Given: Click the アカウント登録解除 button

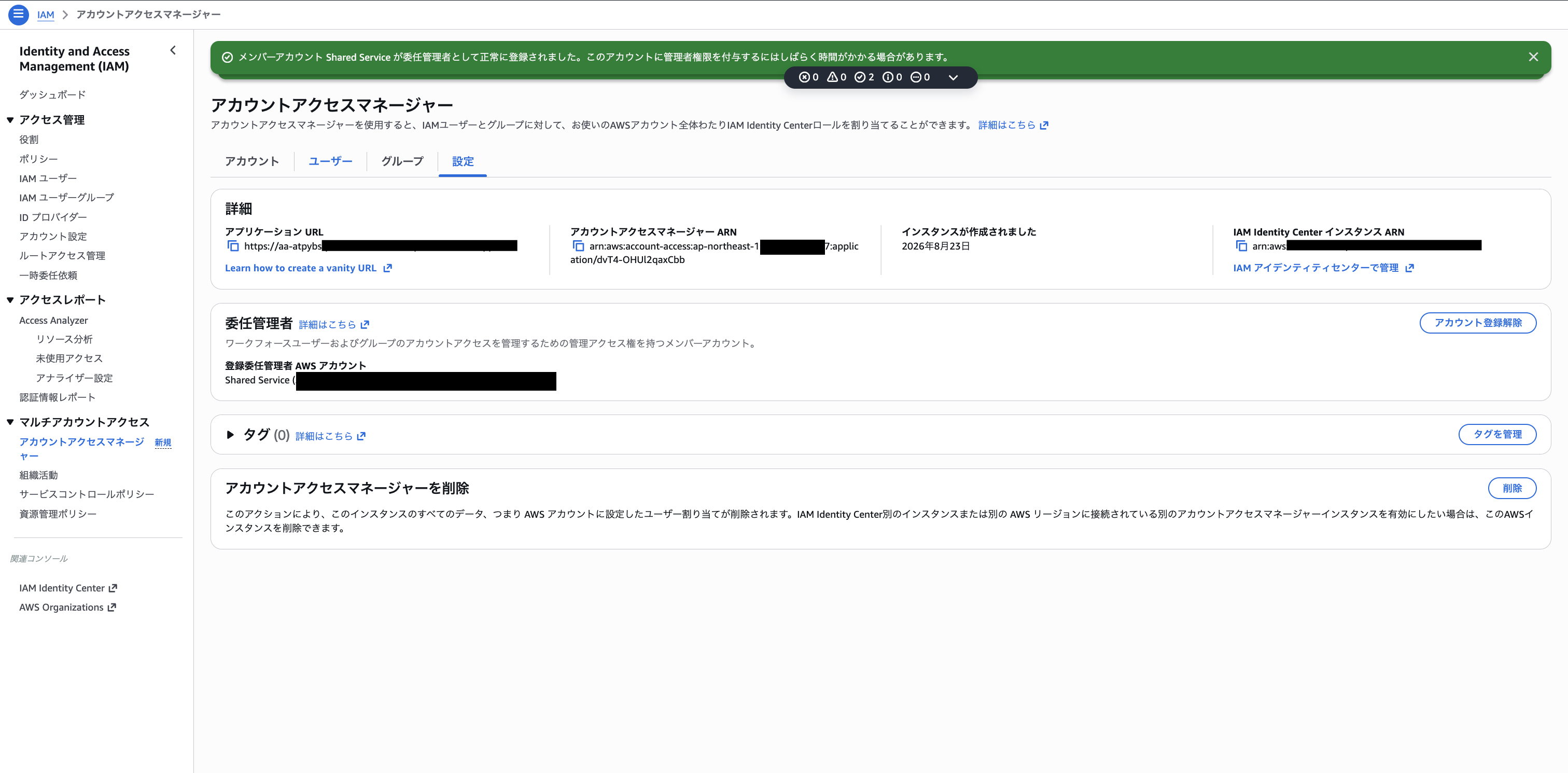Looking at the screenshot, I should 1477,323.
